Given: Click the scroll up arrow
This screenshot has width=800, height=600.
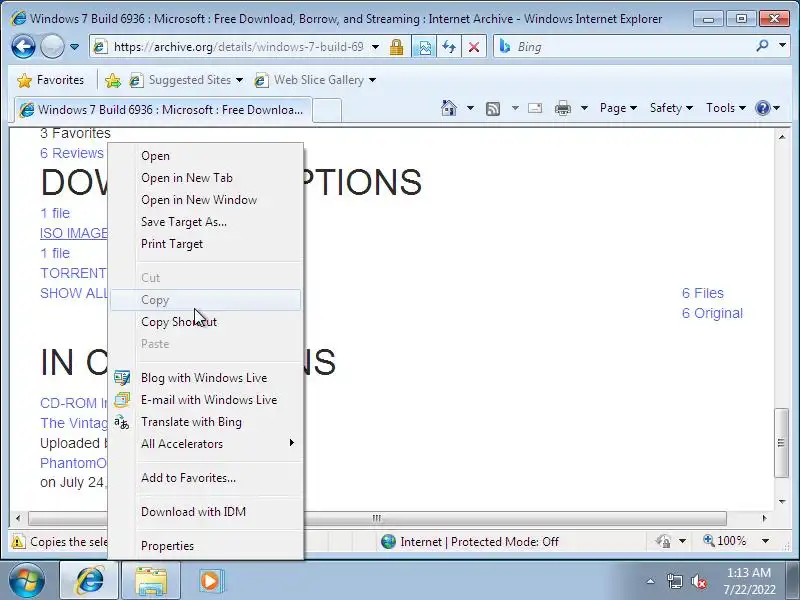Looking at the screenshot, I should tap(782, 137).
